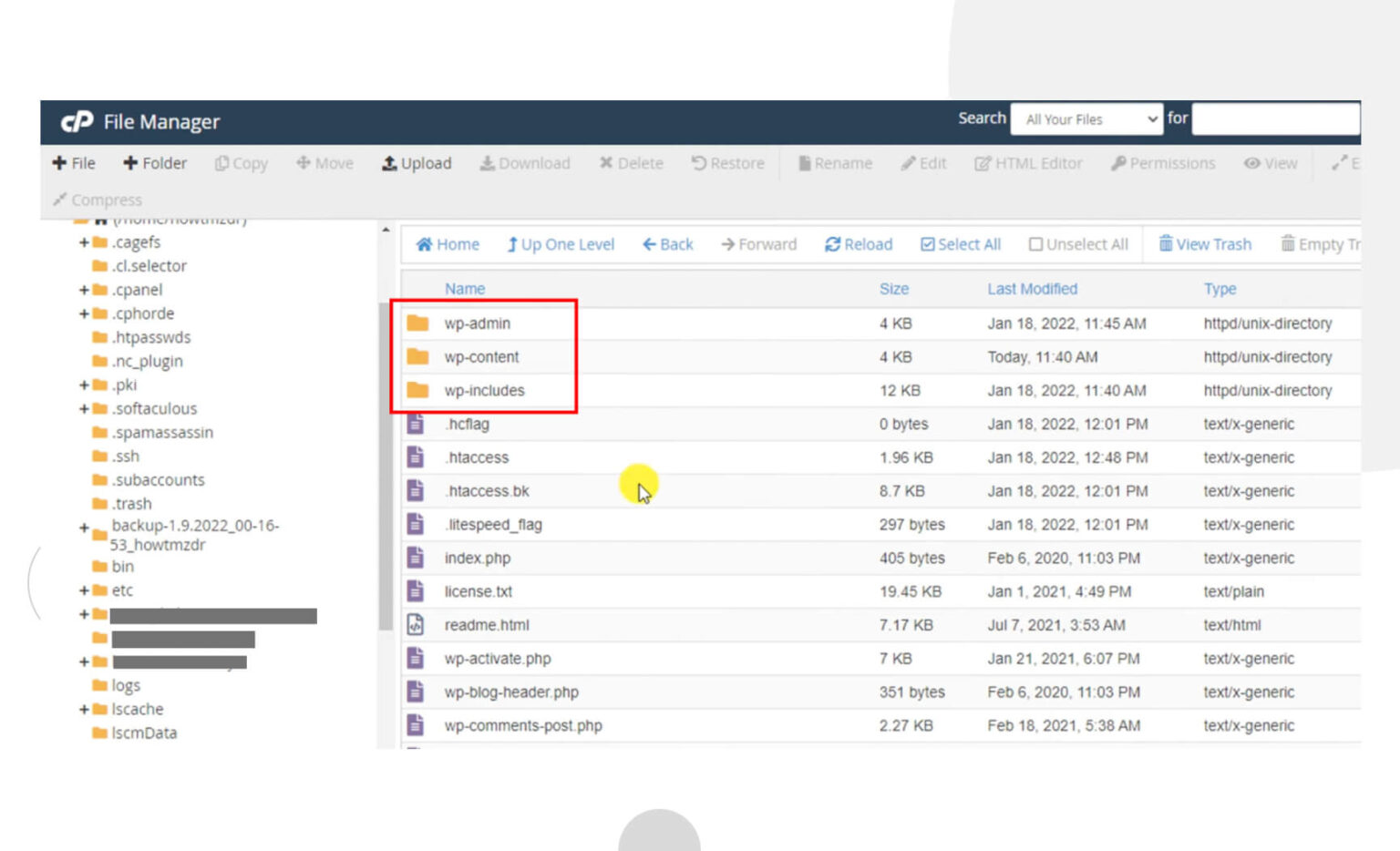Sort the list by Size column
1400x851 pixels.
(893, 289)
